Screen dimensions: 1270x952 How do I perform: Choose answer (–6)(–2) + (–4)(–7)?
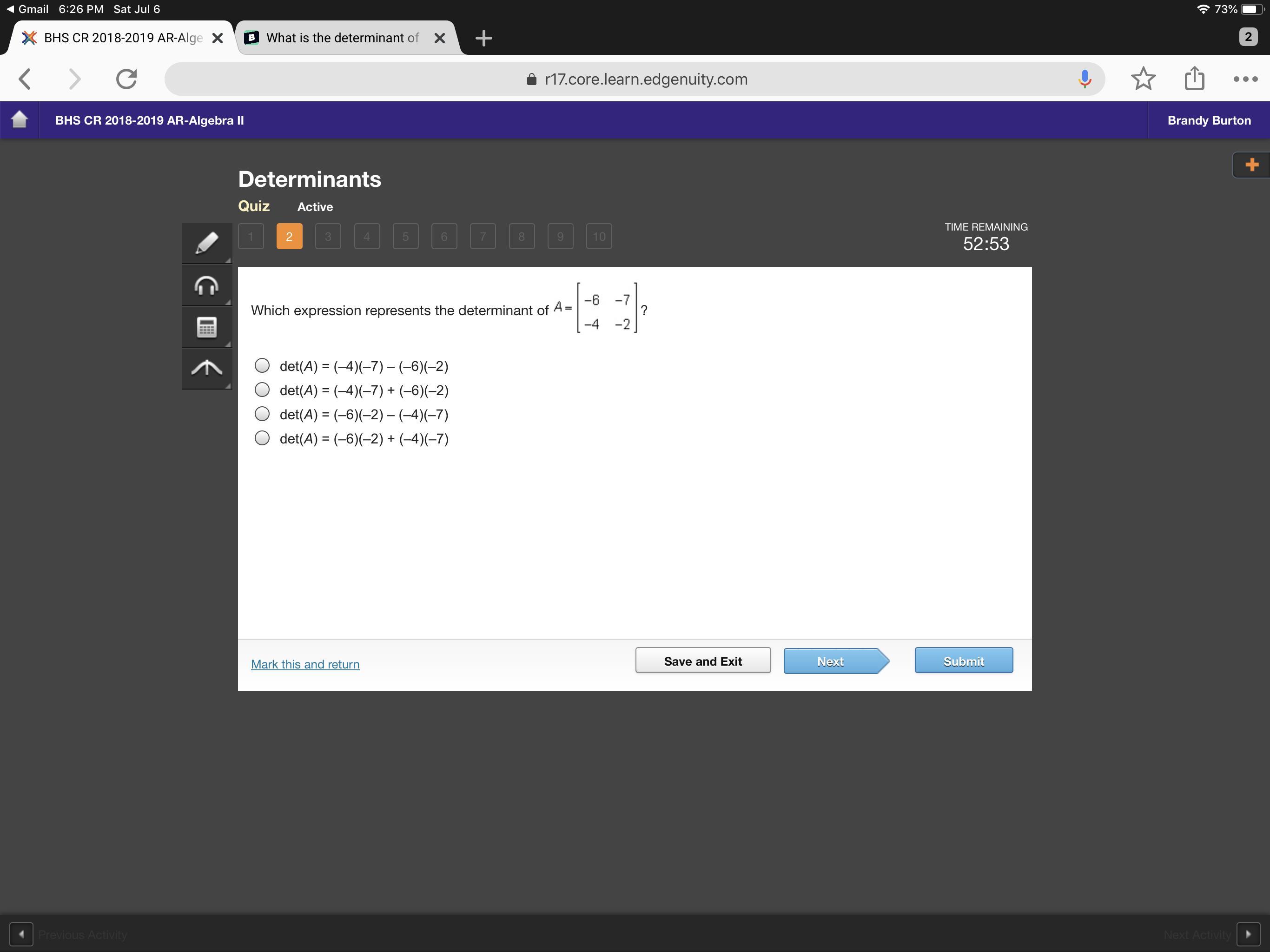tap(262, 439)
